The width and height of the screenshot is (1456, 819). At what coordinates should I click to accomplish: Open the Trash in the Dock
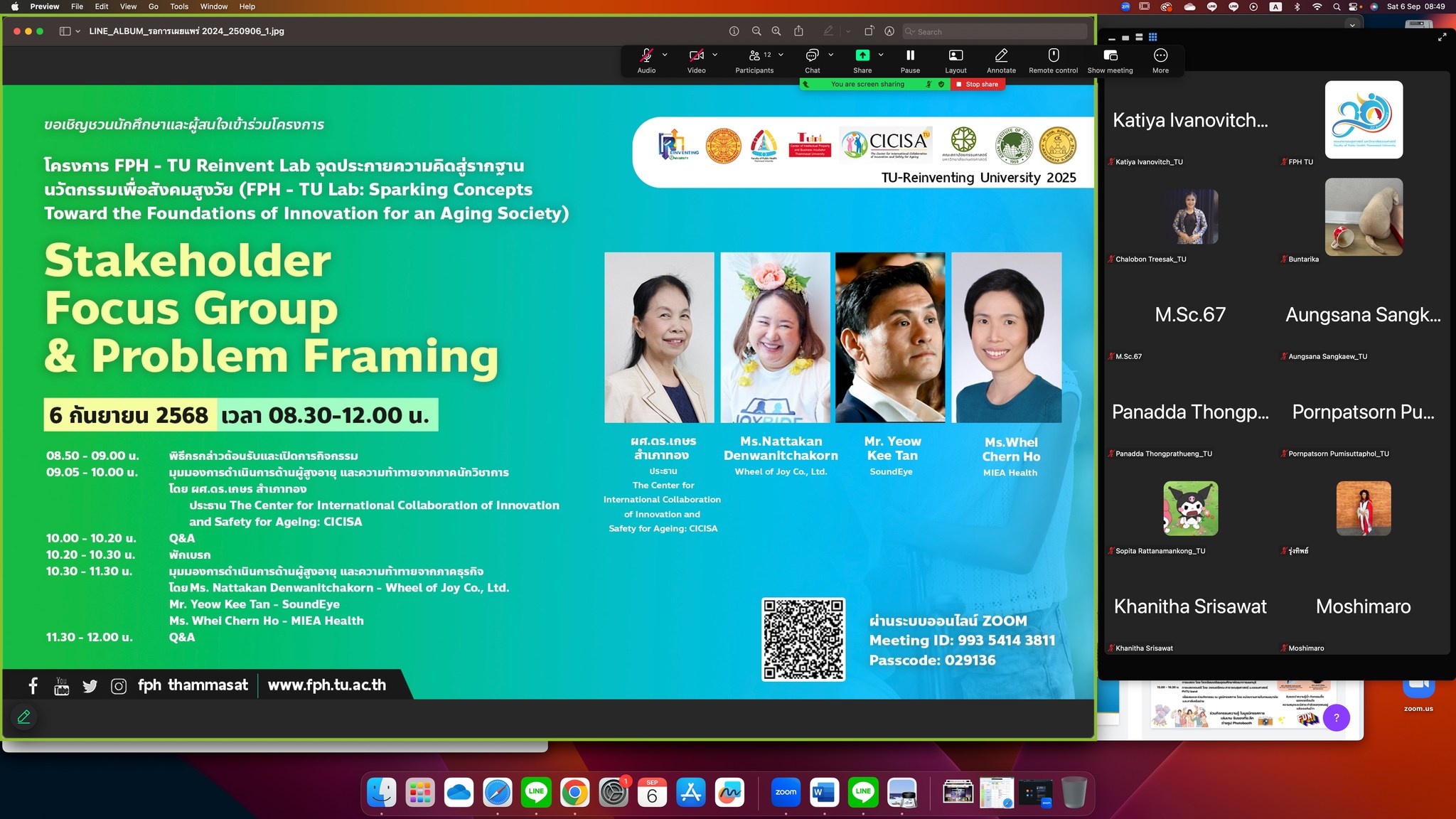pyautogui.click(x=1074, y=792)
